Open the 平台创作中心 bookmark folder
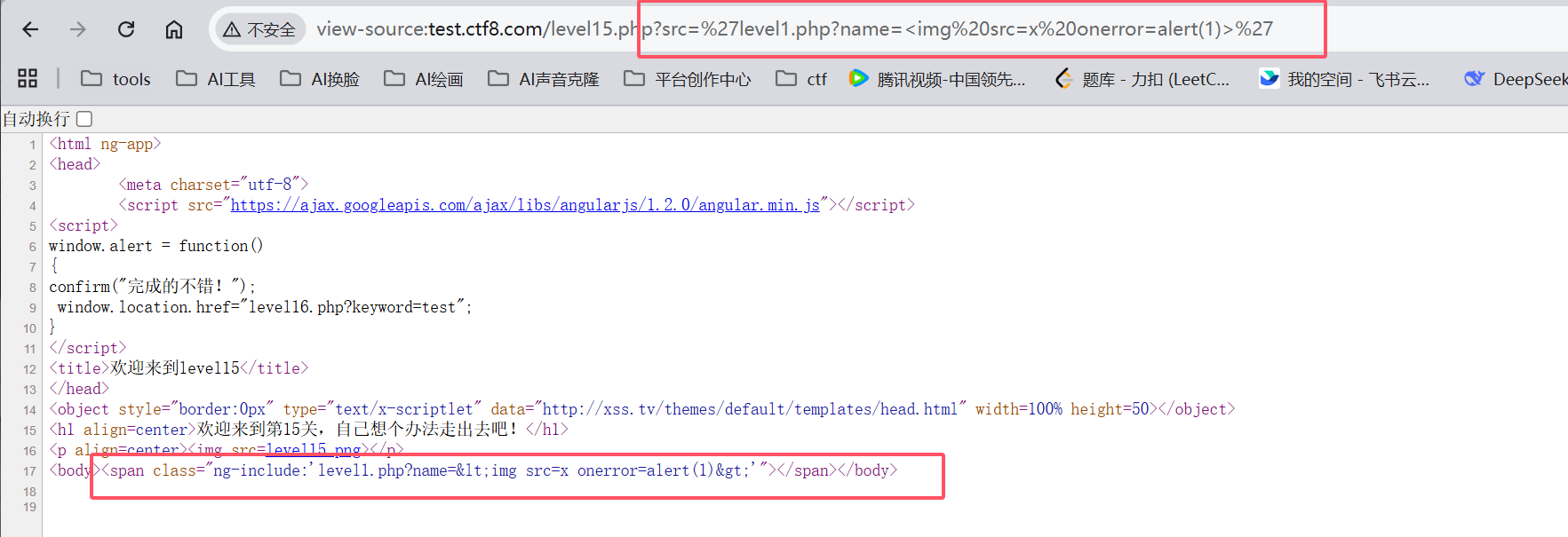The height and width of the screenshot is (537, 1568). (x=688, y=79)
